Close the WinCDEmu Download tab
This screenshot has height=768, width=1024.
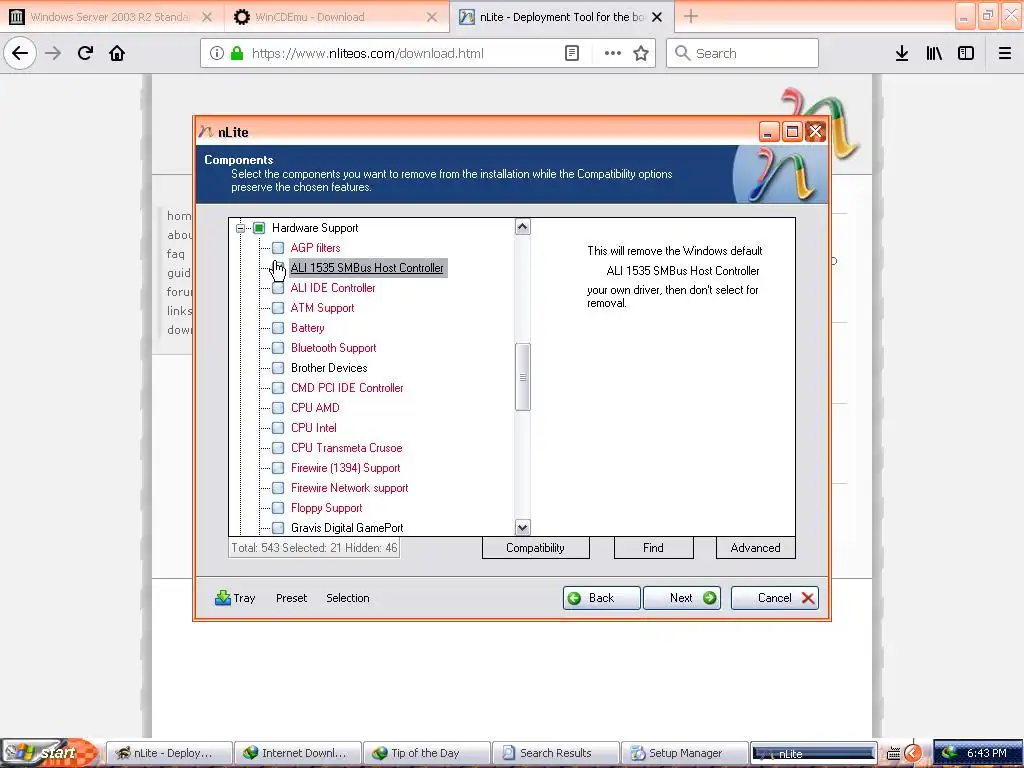tap(432, 17)
